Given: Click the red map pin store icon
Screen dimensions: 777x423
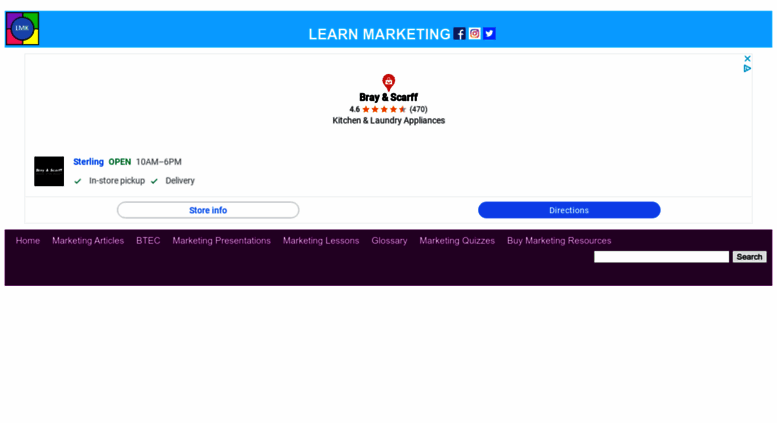Looking at the screenshot, I should 388,82.
